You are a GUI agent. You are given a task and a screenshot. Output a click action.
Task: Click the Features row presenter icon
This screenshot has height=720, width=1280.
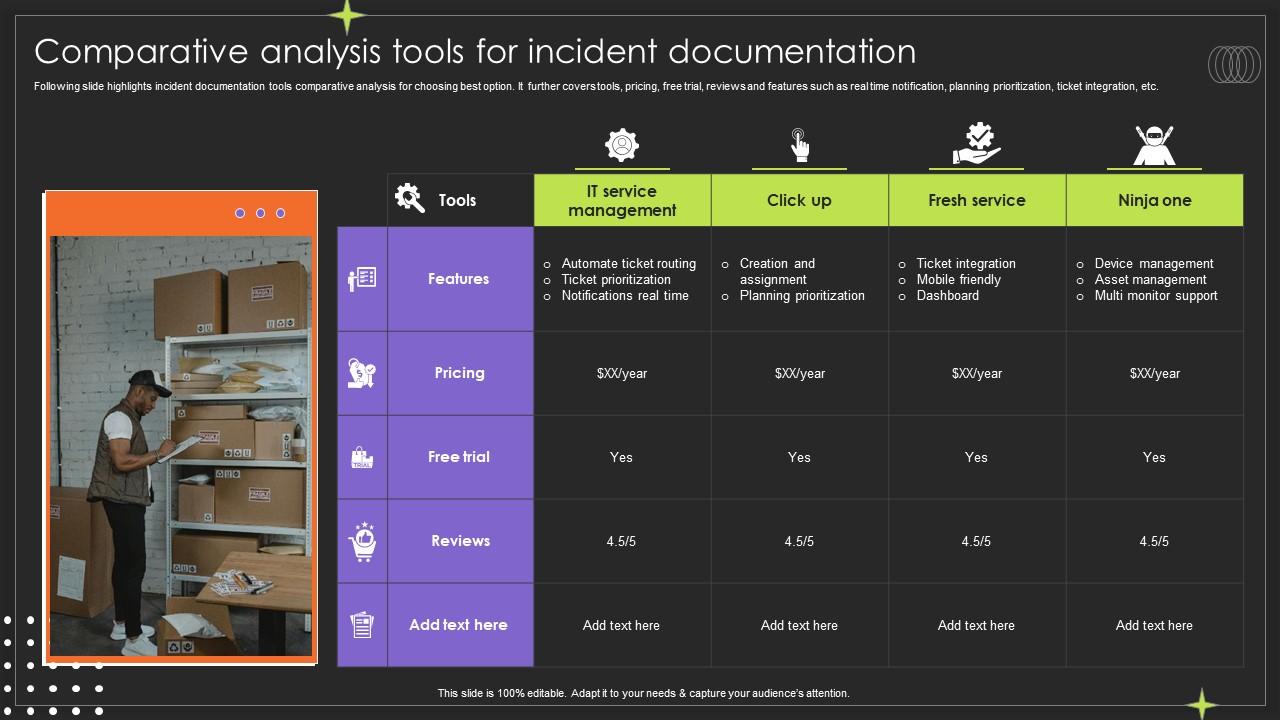pos(362,279)
